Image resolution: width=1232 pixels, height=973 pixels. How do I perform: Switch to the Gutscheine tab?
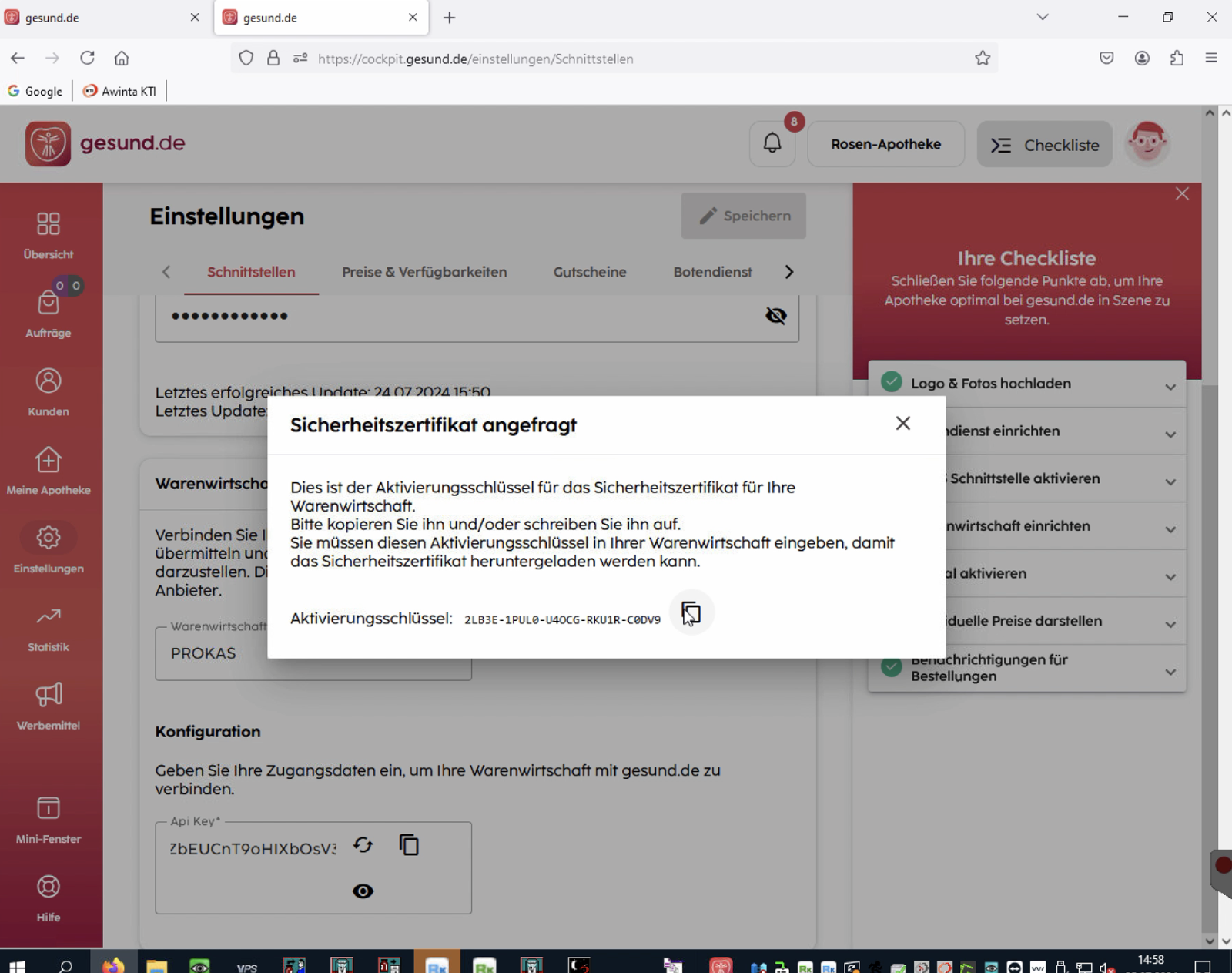(x=590, y=272)
